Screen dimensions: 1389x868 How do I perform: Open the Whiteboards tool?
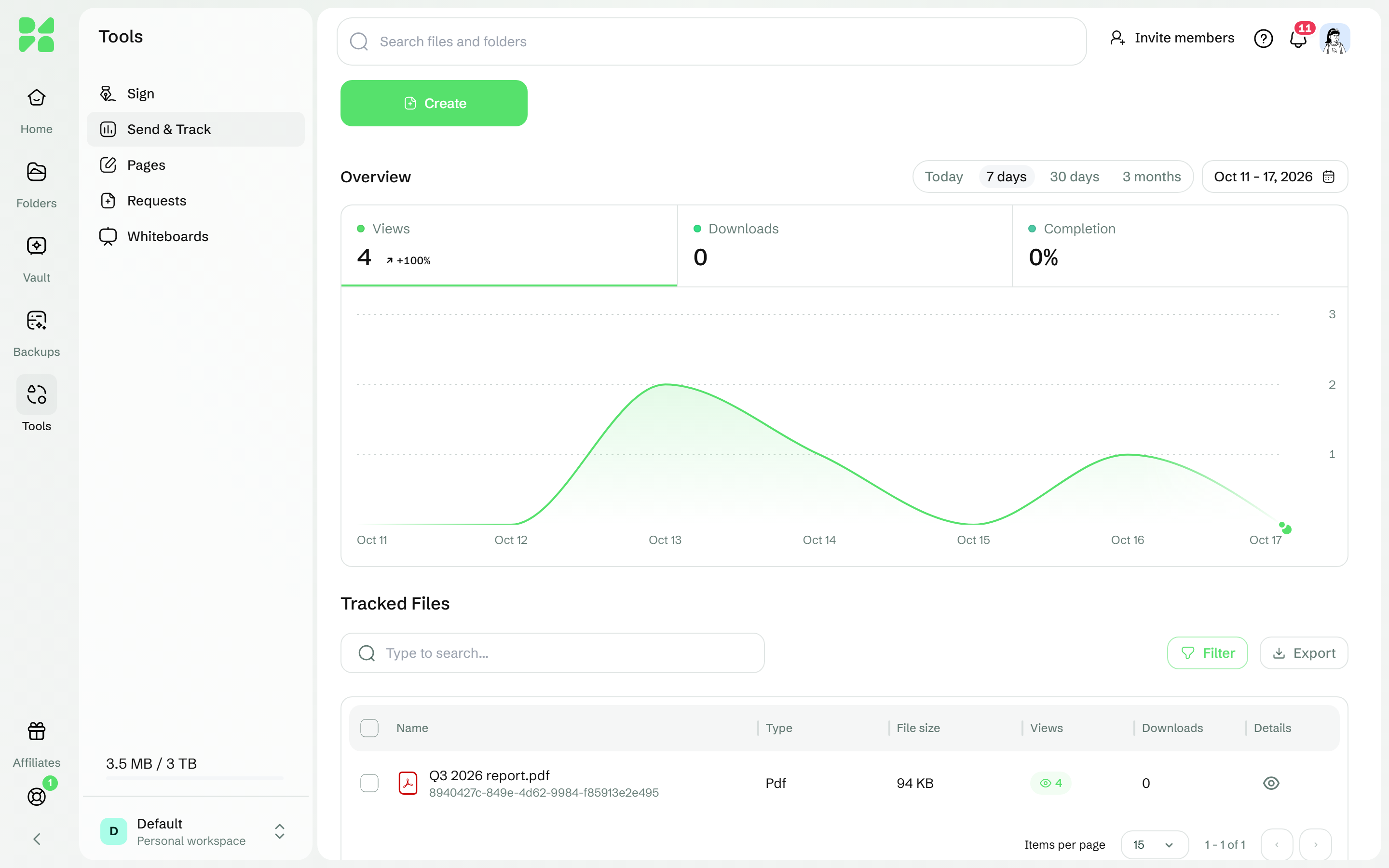(196, 236)
